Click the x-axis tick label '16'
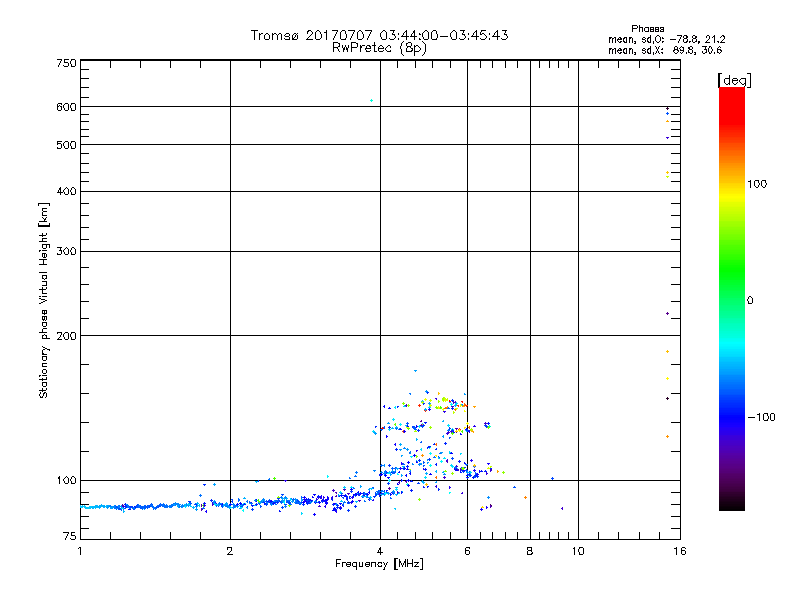 (x=680, y=551)
